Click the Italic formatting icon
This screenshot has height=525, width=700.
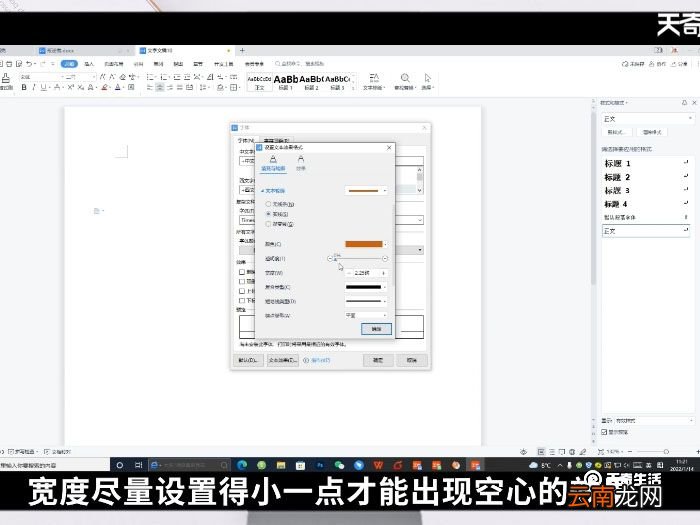pos(33,88)
